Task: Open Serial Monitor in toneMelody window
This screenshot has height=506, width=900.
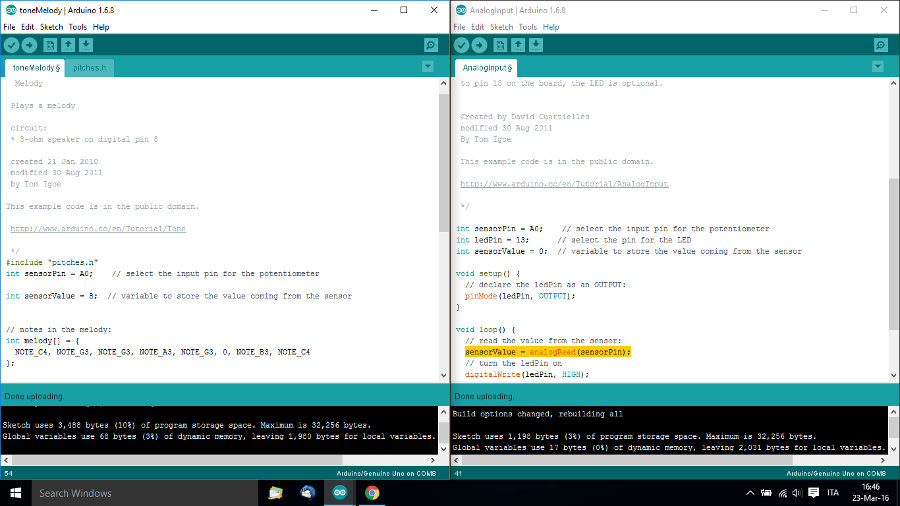Action: click(430, 45)
